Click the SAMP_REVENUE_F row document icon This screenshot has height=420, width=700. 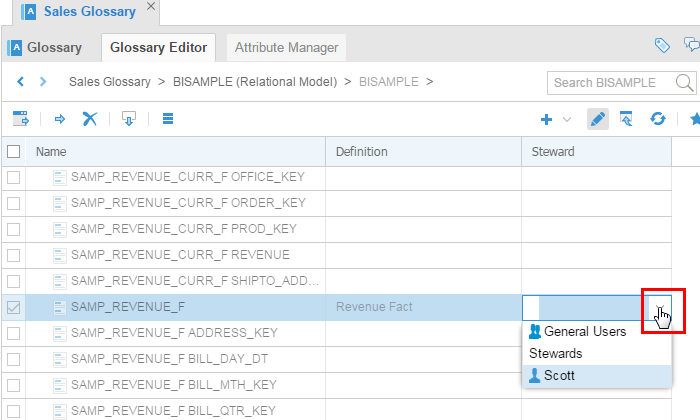pos(59,307)
